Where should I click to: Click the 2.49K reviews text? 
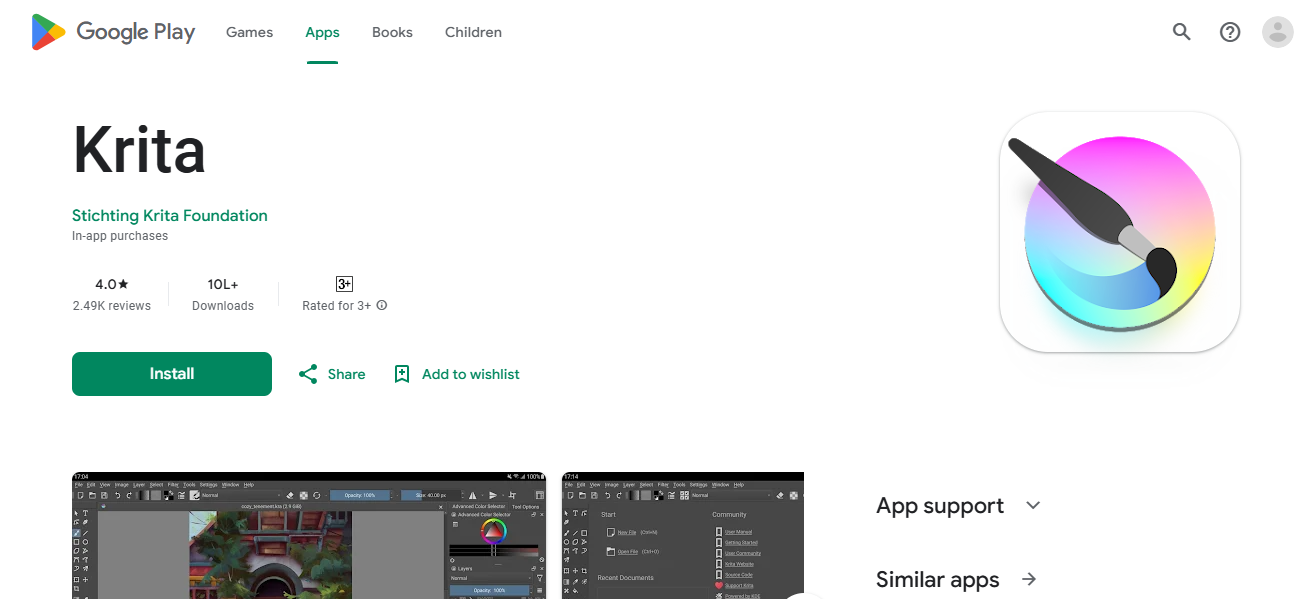pos(112,306)
